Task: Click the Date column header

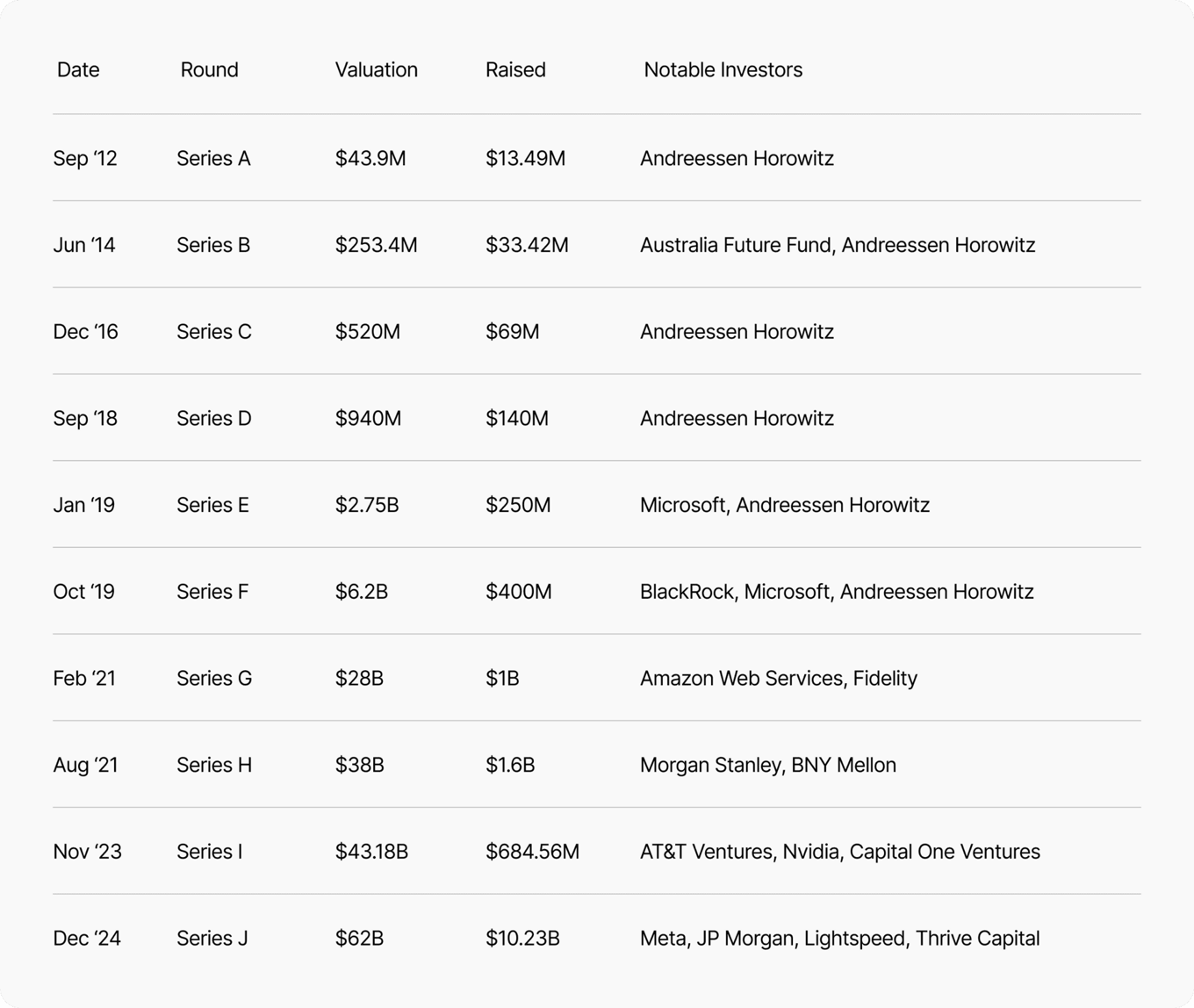Action: [x=78, y=70]
